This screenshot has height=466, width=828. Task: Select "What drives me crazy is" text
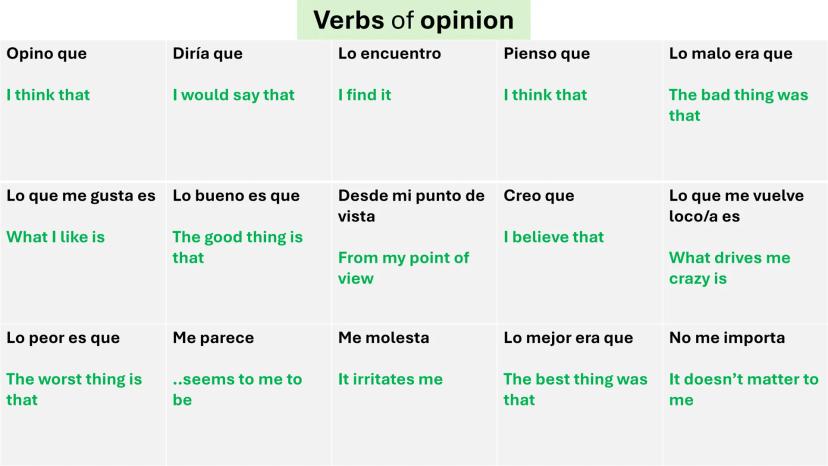tap(729, 268)
